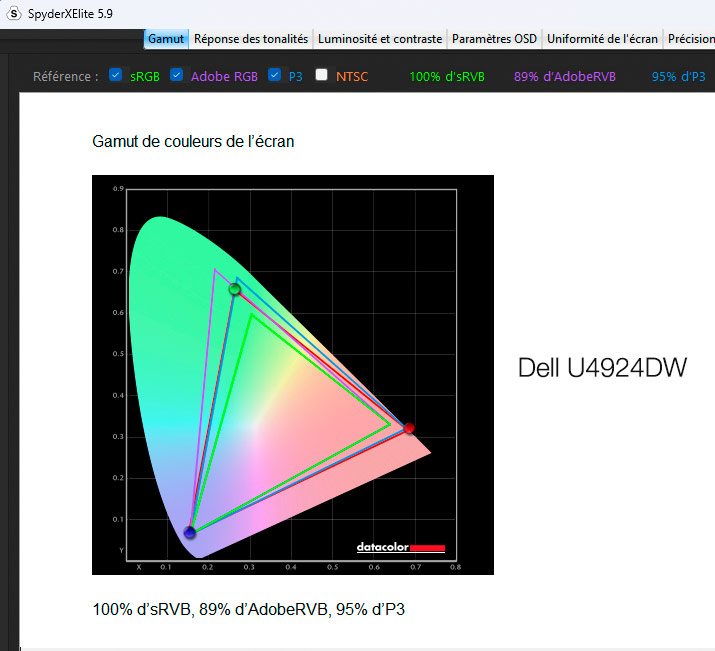
Task: Click the Adobe RGB reference label
Action: (x=224, y=77)
